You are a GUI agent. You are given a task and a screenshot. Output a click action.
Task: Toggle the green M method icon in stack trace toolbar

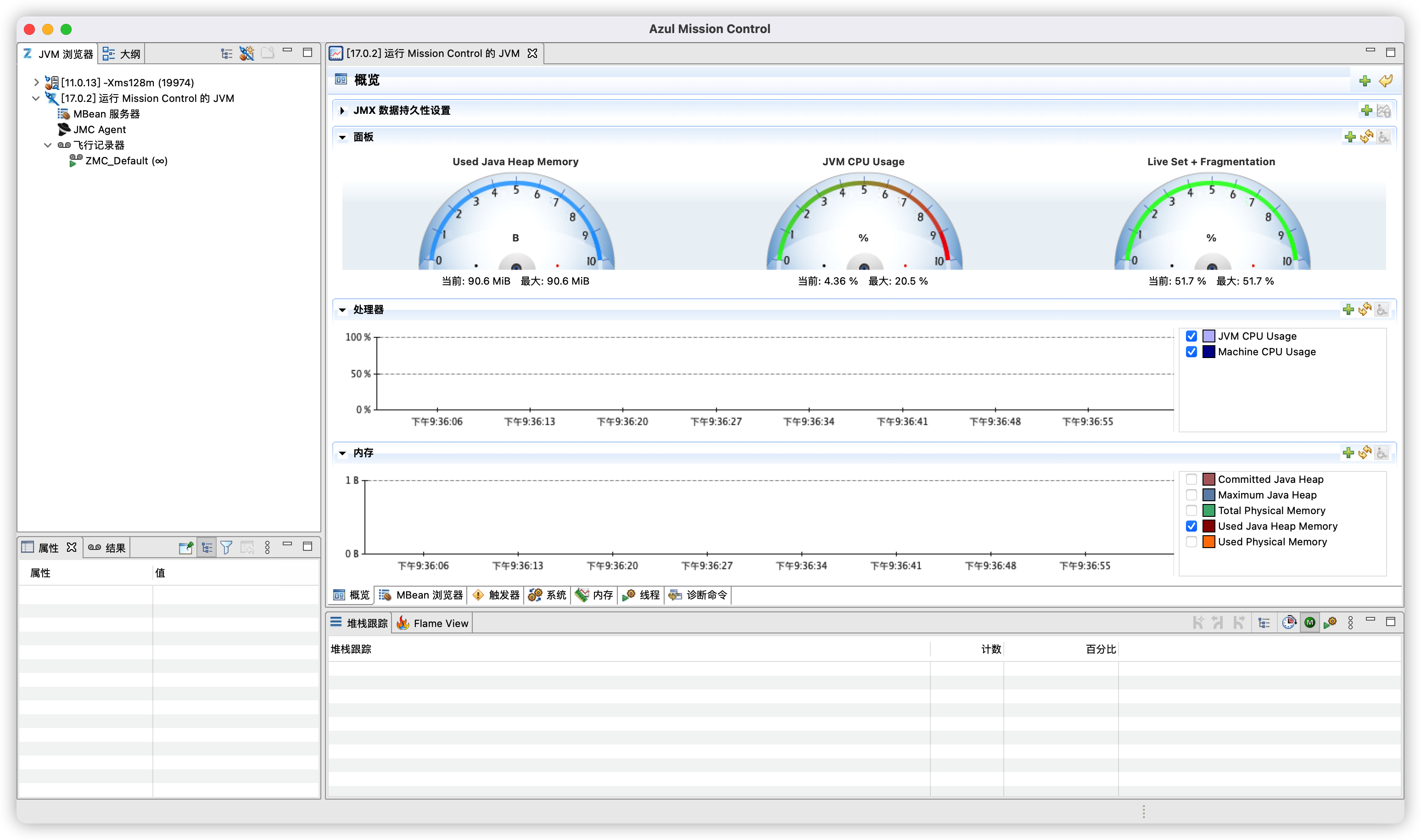coord(1309,622)
